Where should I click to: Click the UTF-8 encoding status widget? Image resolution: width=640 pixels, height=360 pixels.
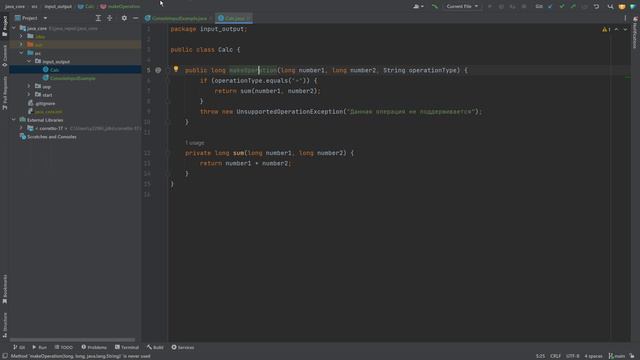tap(572, 356)
